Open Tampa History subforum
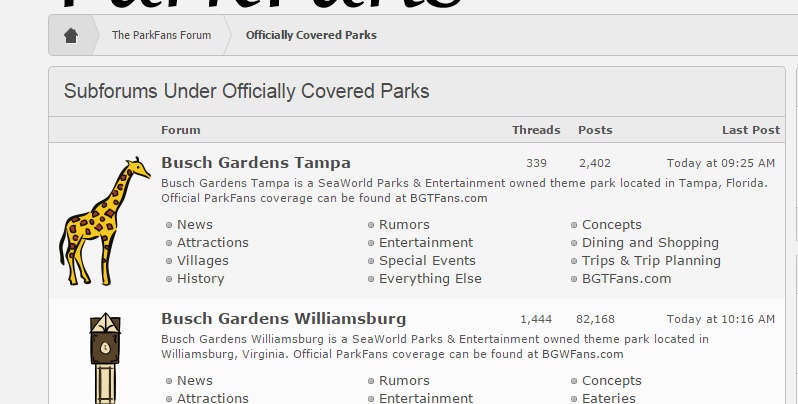The image size is (798, 404). pos(201,279)
